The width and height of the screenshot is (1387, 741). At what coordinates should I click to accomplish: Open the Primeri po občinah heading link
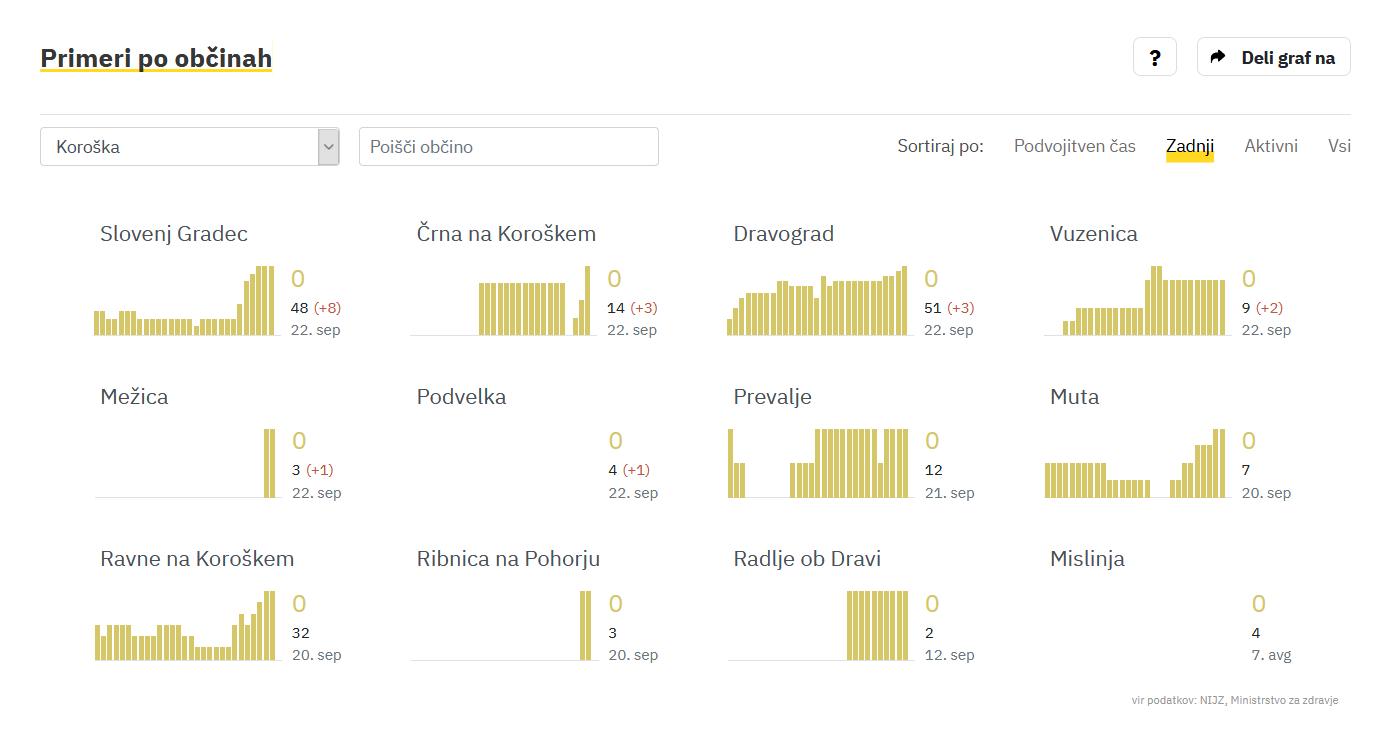[156, 58]
